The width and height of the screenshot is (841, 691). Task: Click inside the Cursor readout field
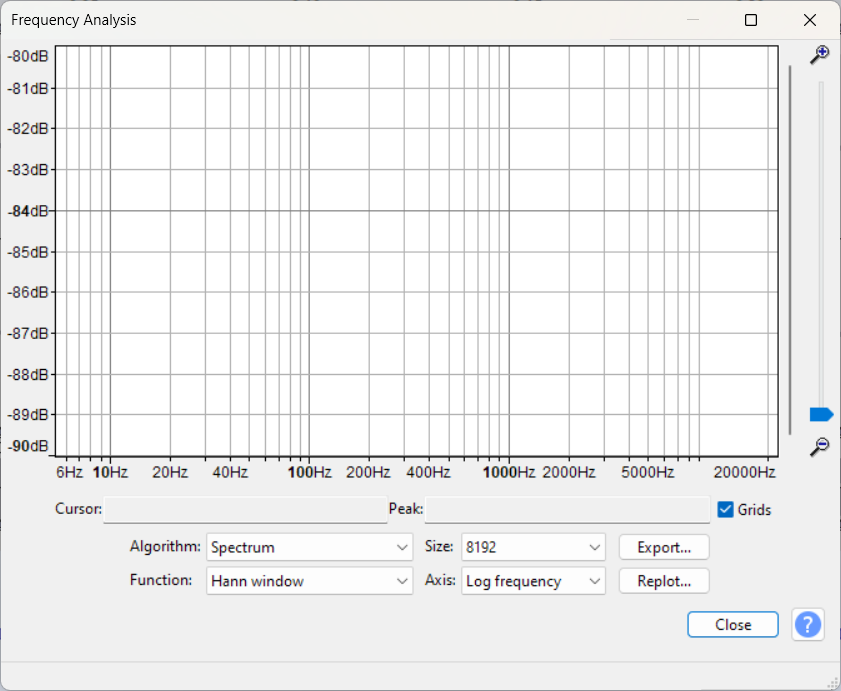(245, 510)
